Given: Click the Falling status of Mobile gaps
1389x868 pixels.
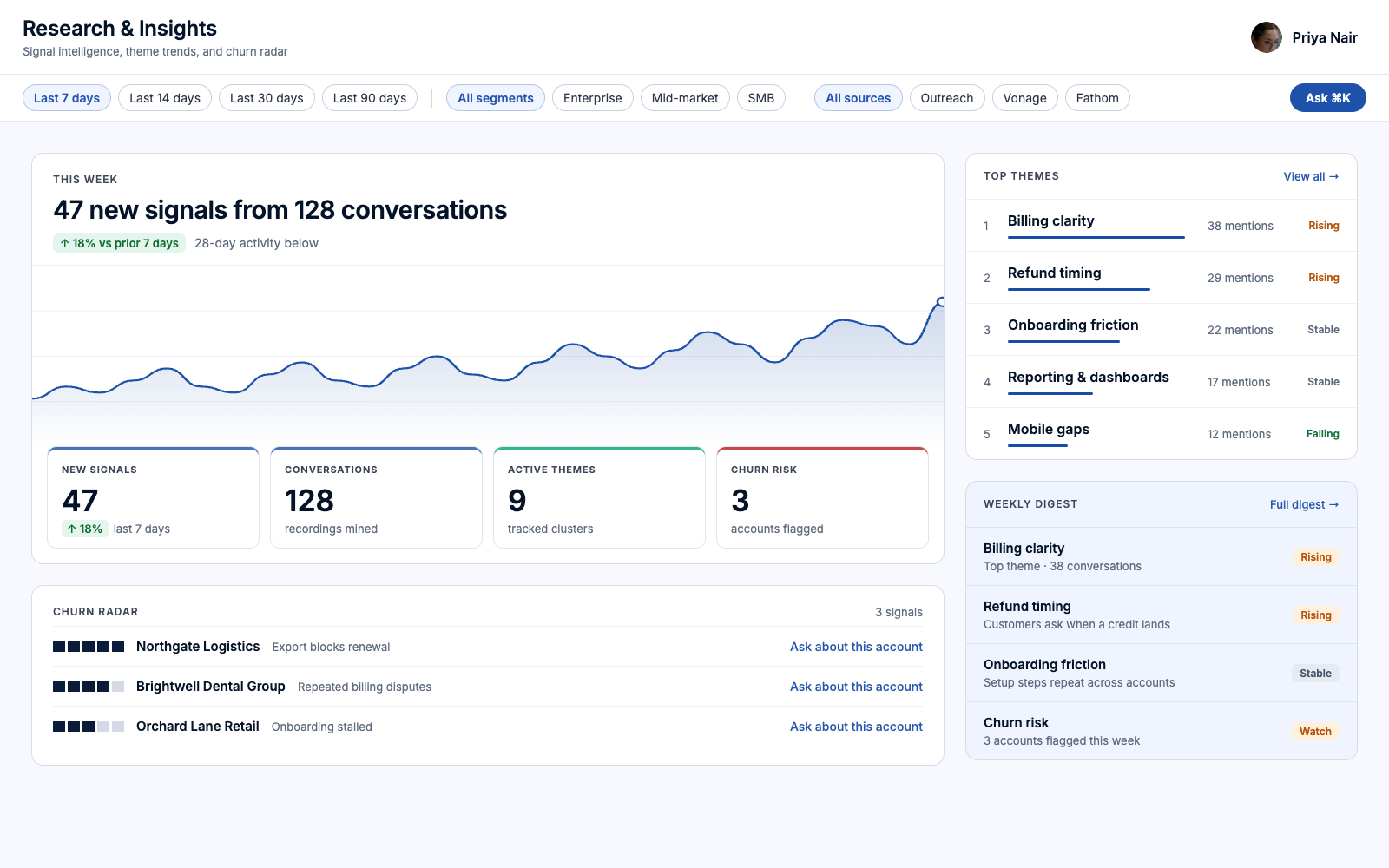Looking at the screenshot, I should (x=1322, y=434).
